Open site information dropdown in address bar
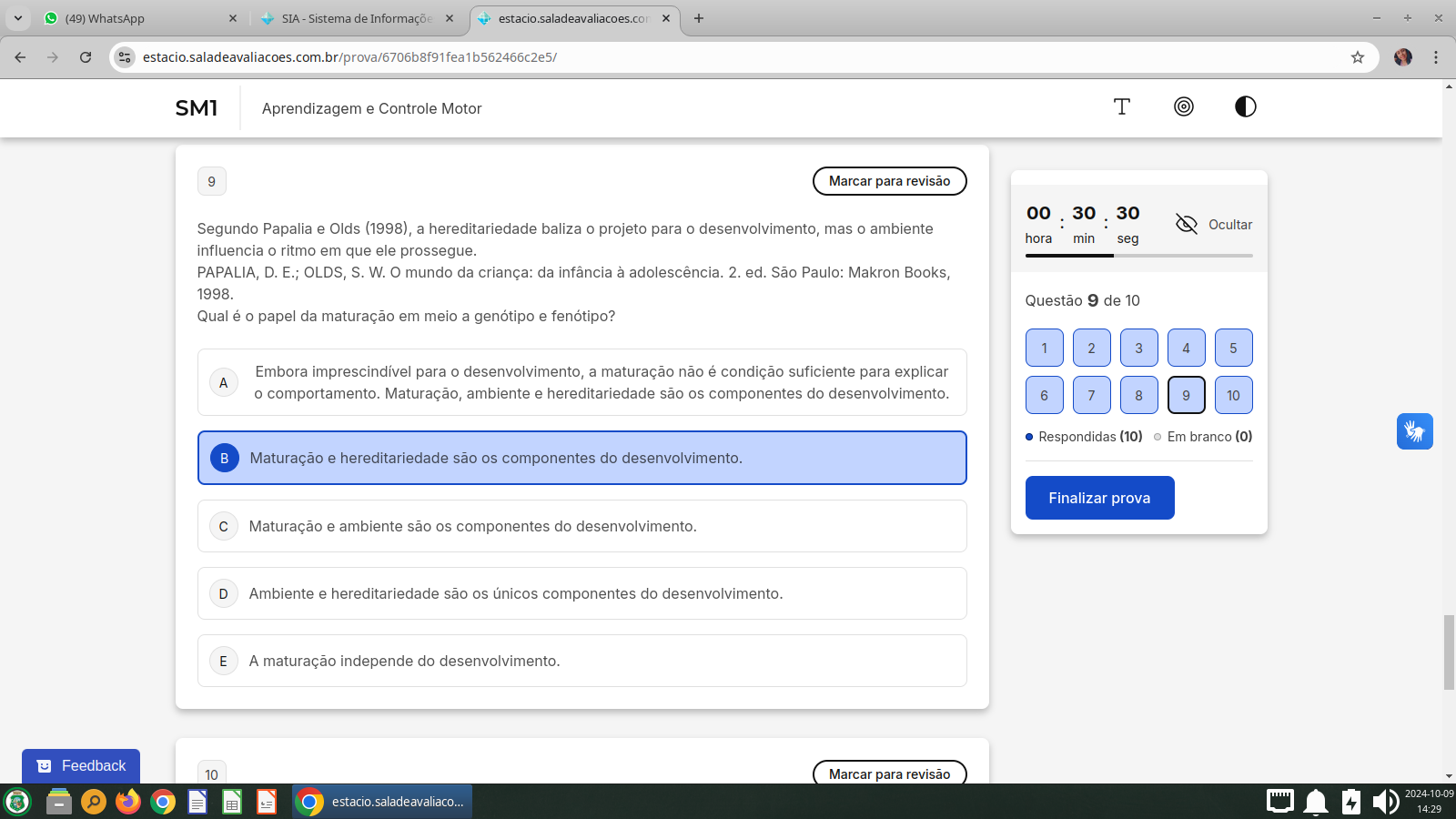This screenshot has width=1456, height=819. pos(126,57)
